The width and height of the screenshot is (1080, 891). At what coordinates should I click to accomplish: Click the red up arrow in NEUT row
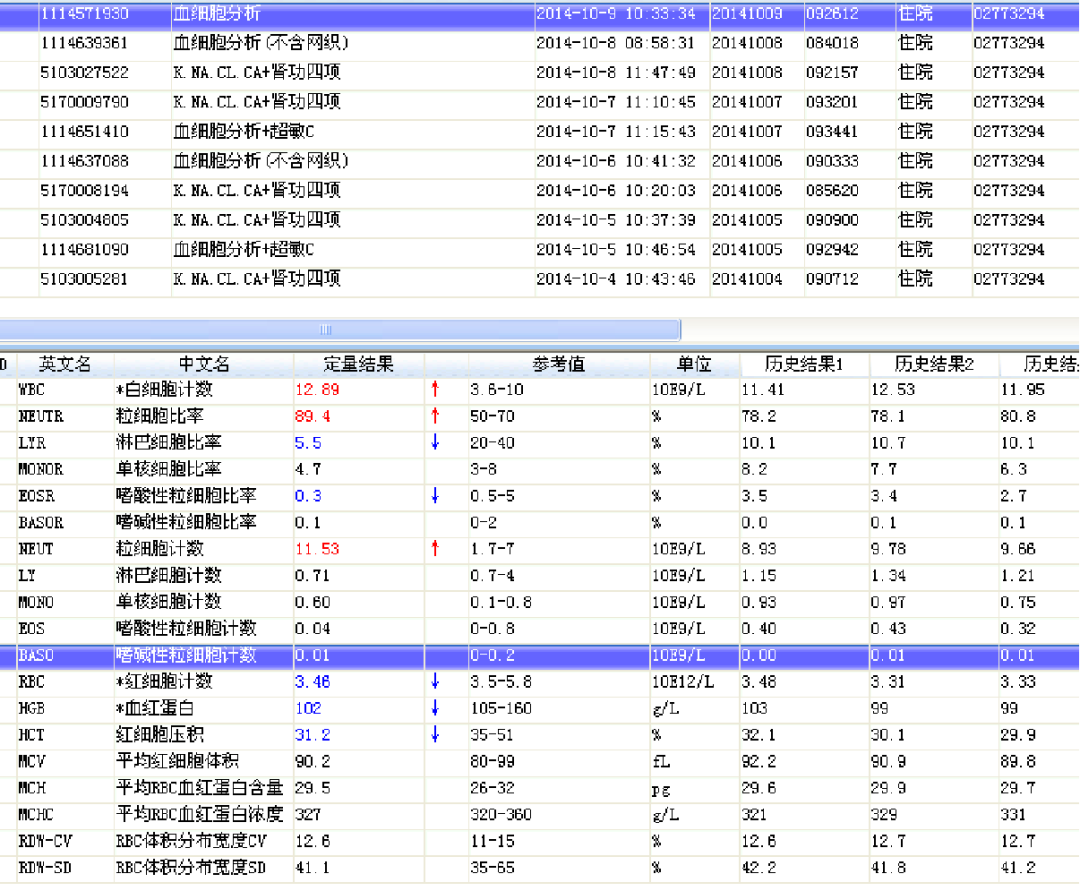pos(435,549)
